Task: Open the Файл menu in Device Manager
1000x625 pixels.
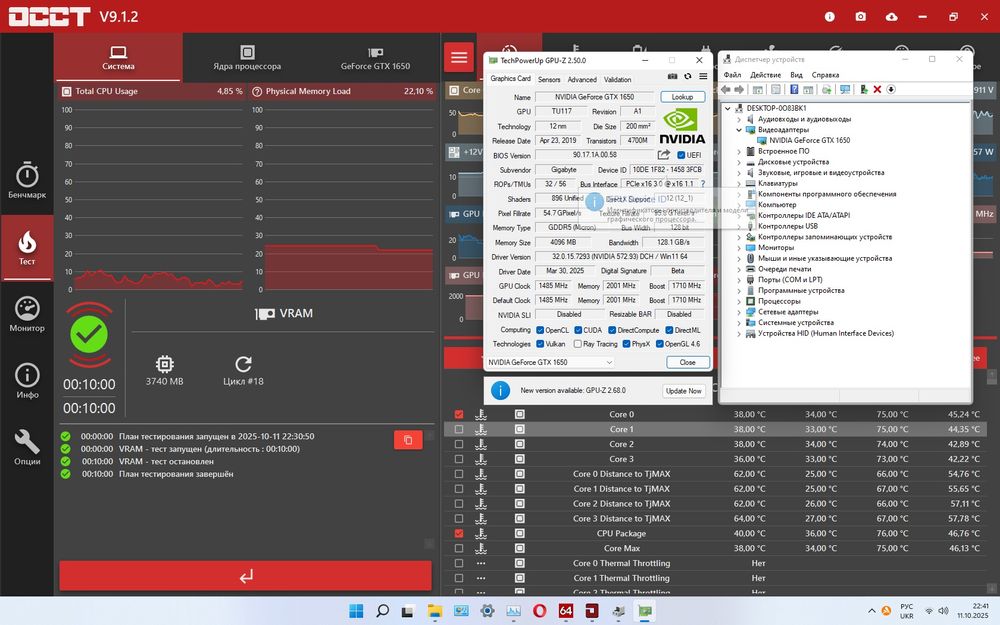Action: coord(732,75)
